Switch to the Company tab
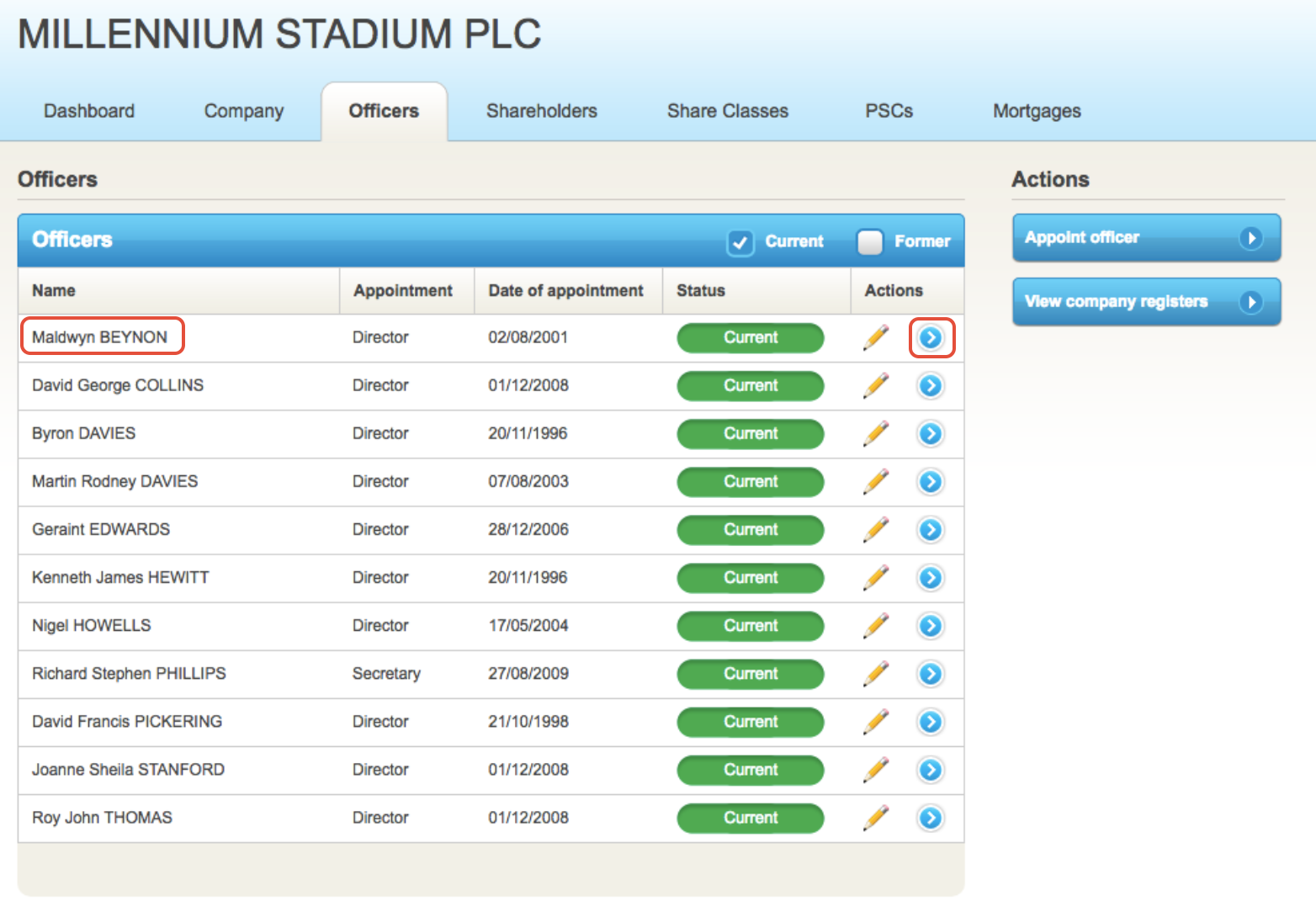 tap(244, 111)
